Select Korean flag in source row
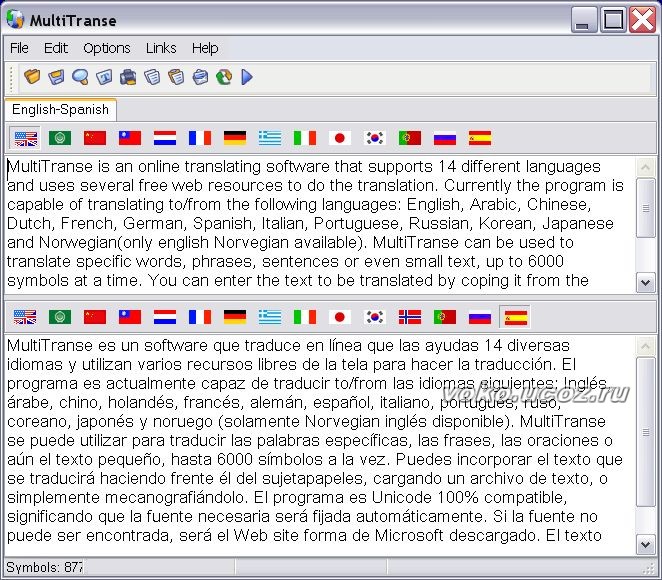Screen dimensions: 662x580 pos(375,138)
